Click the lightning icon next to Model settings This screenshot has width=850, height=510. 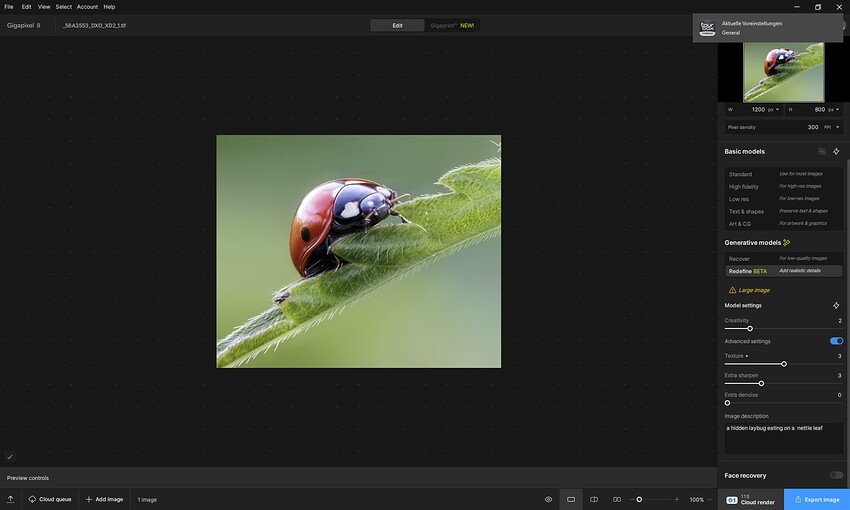(836, 305)
